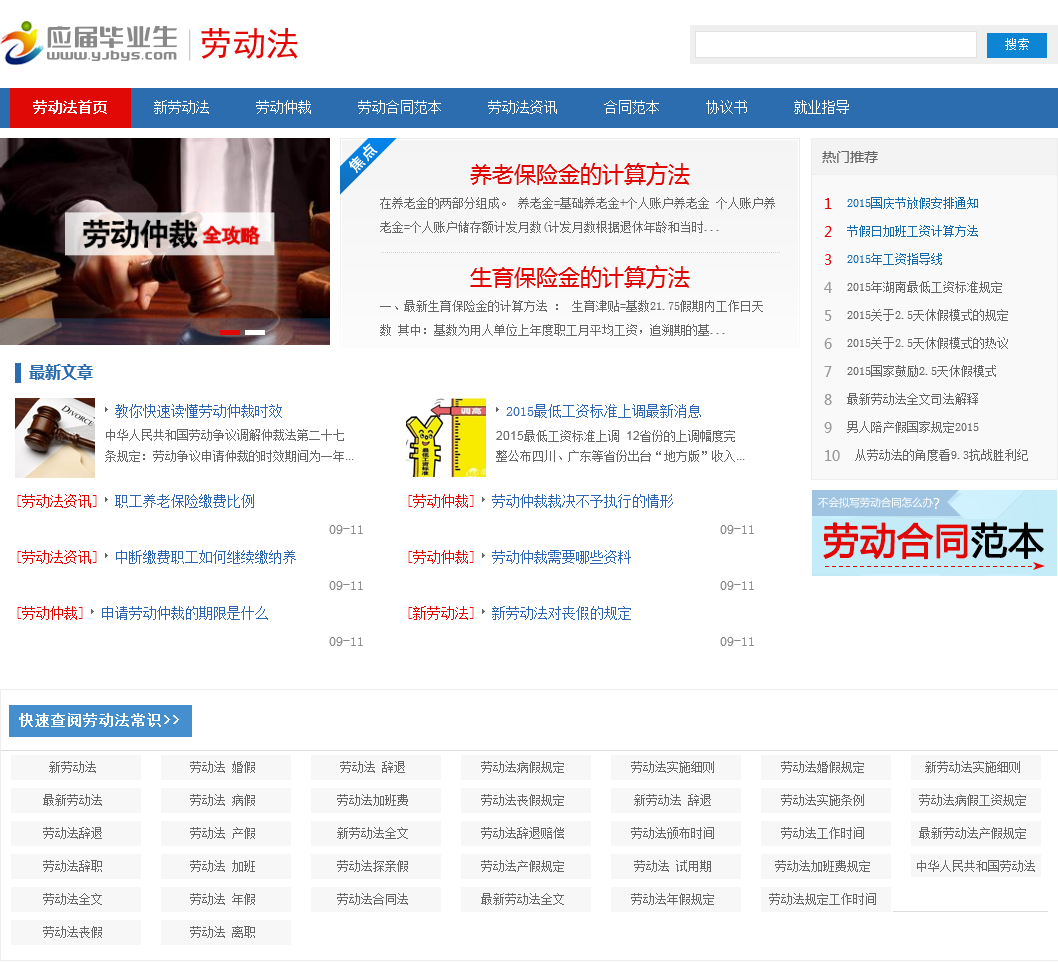
Task: Open 协议书 in the navigation bar
Action: point(726,107)
